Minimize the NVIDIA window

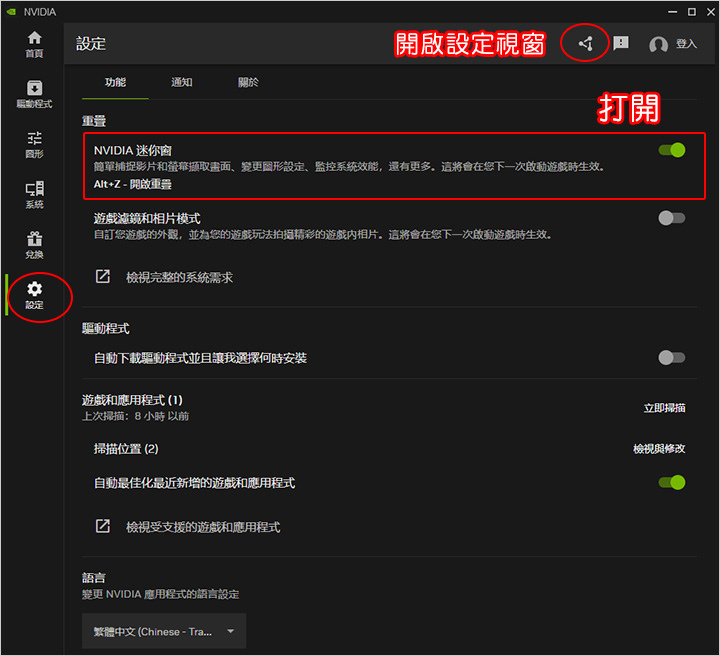[x=673, y=12]
